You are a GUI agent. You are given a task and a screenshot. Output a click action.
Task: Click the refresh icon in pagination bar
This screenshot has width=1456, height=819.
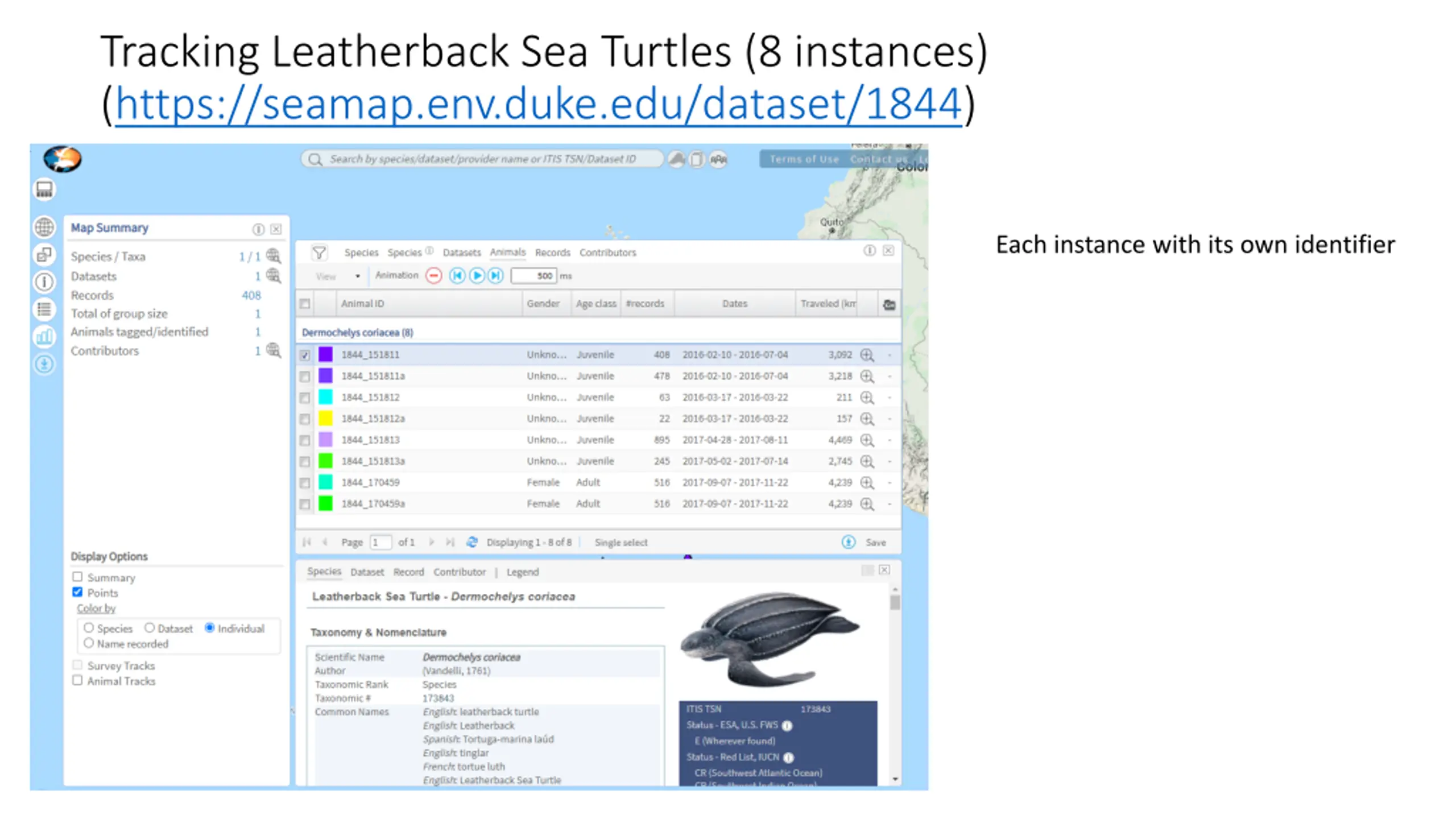click(x=471, y=542)
